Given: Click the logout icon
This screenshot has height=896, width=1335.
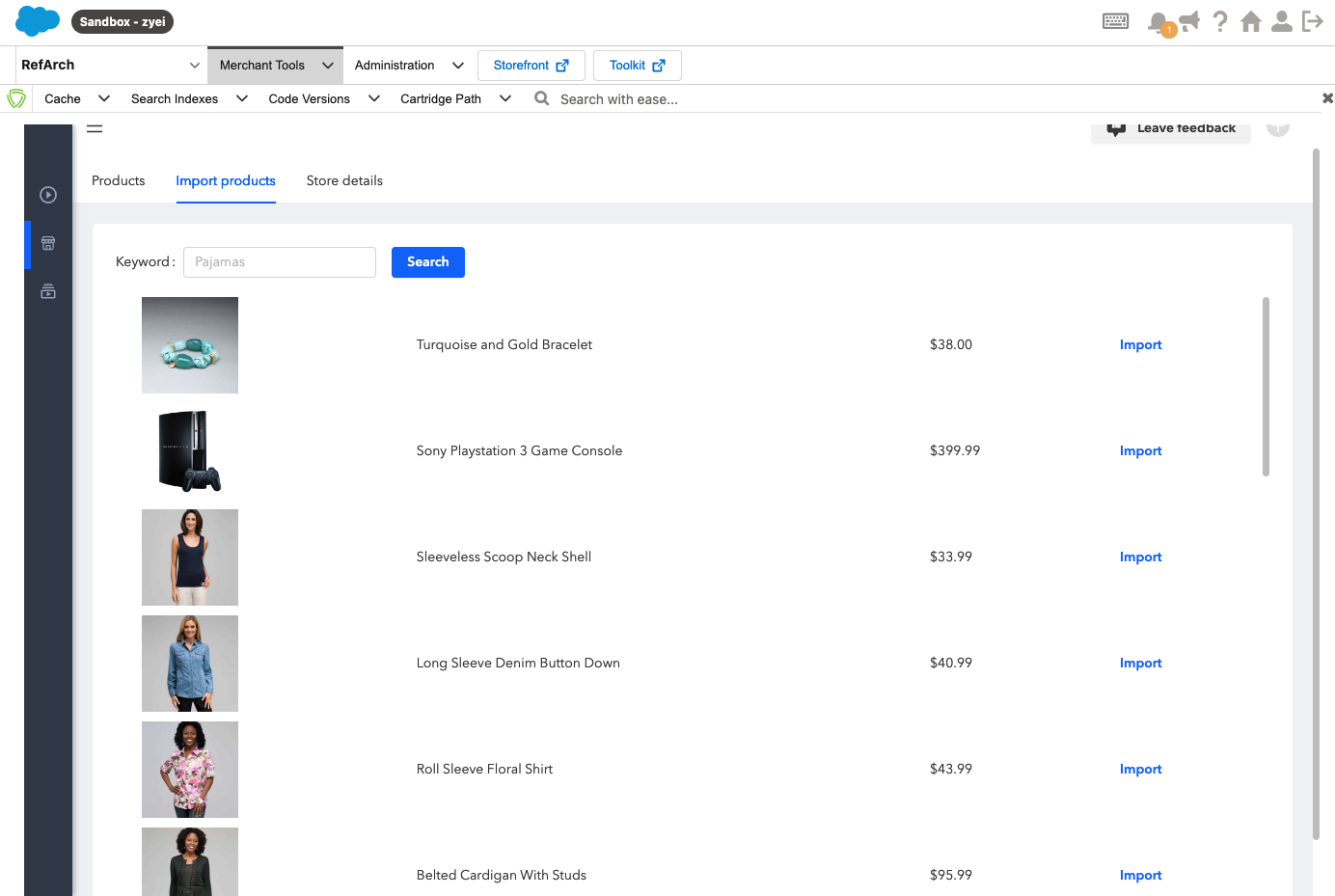Looking at the screenshot, I should (x=1313, y=21).
